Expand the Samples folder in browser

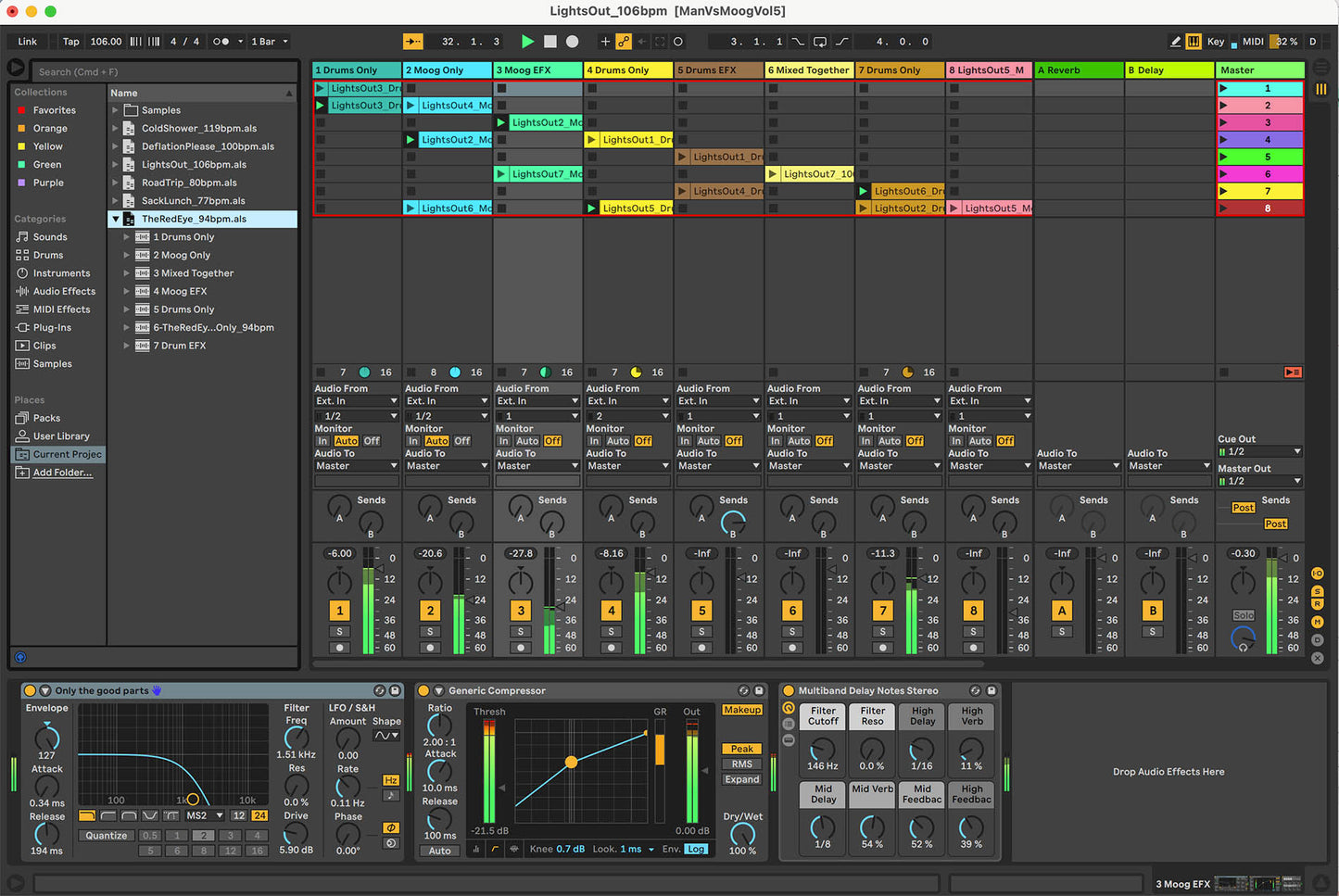116,110
